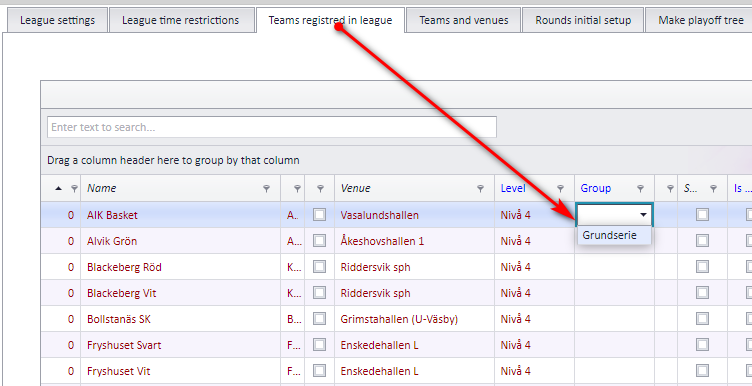Toggle Blackeberg Vit checkbox in S... column
Viewport: 752px width, 386px height.
[x=703, y=292]
